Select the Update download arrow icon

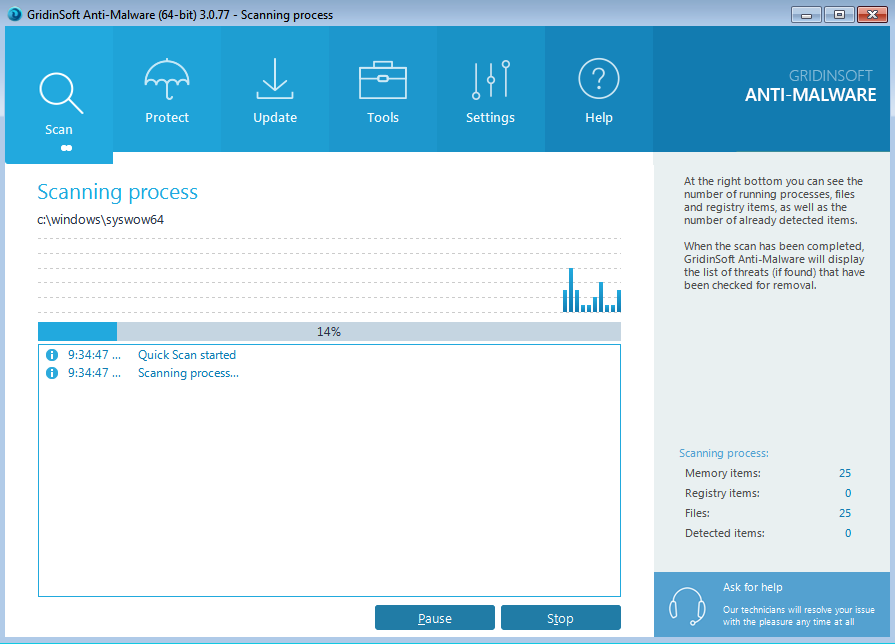[275, 79]
